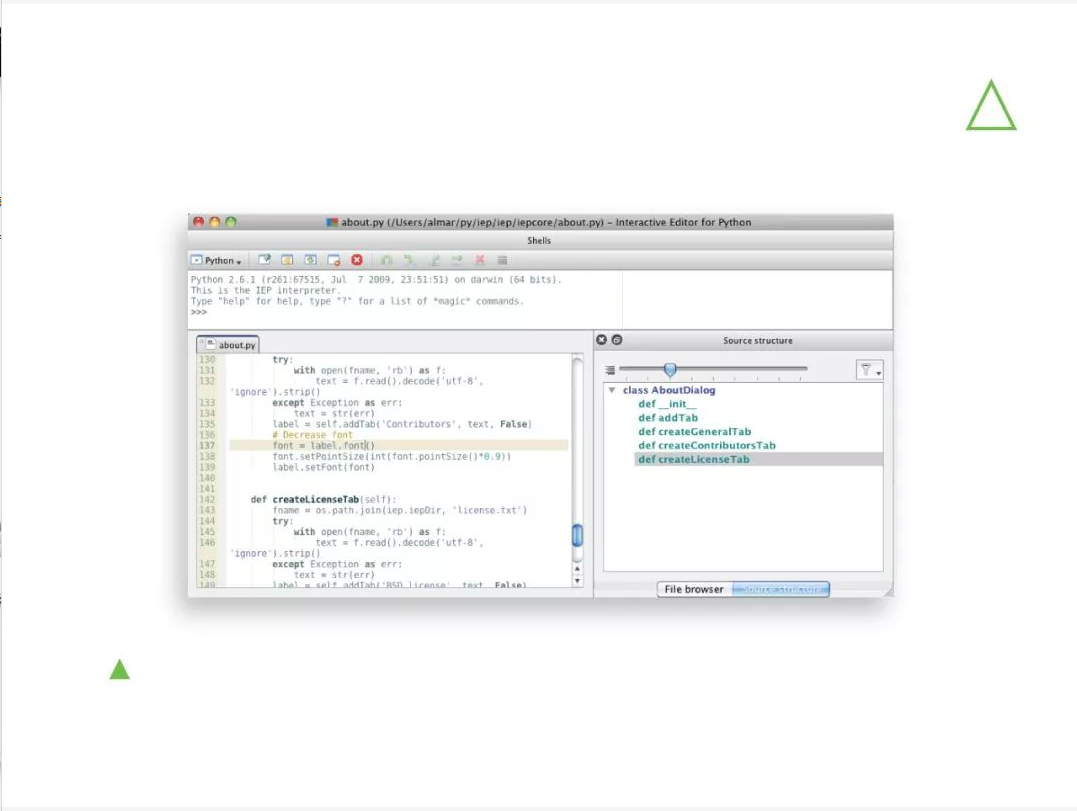This screenshot has height=811, width=1077.
Task: Click 'fname = os.path.join' code line 143
Action: (400, 510)
